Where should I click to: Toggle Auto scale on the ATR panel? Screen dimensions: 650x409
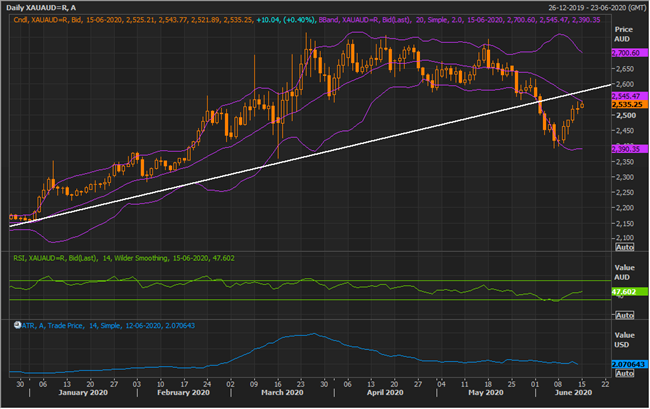pyautogui.click(x=625, y=373)
